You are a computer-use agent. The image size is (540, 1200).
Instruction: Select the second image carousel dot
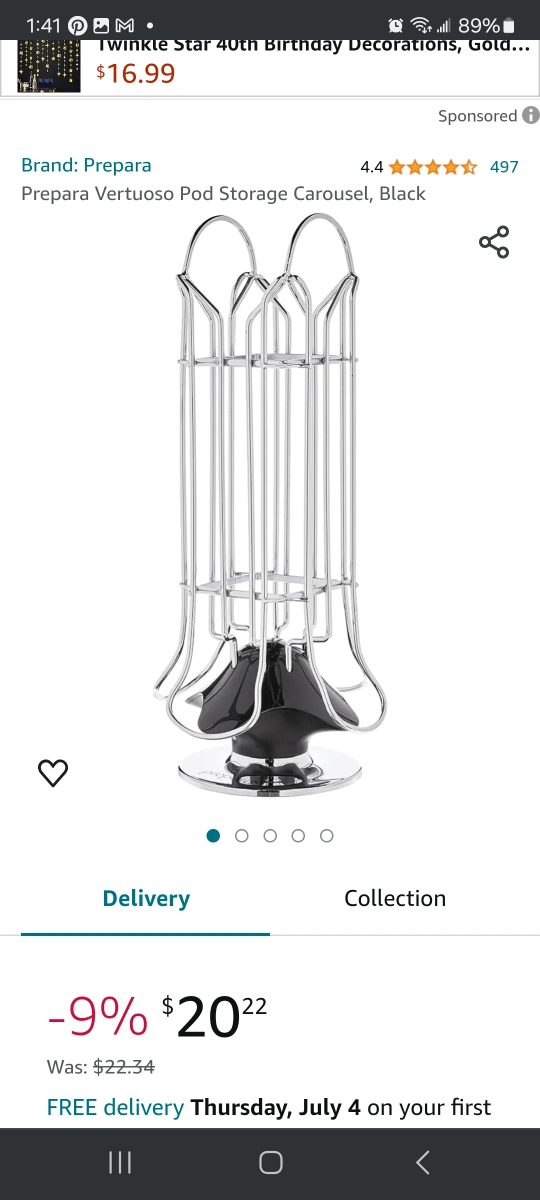pyautogui.click(x=241, y=836)
